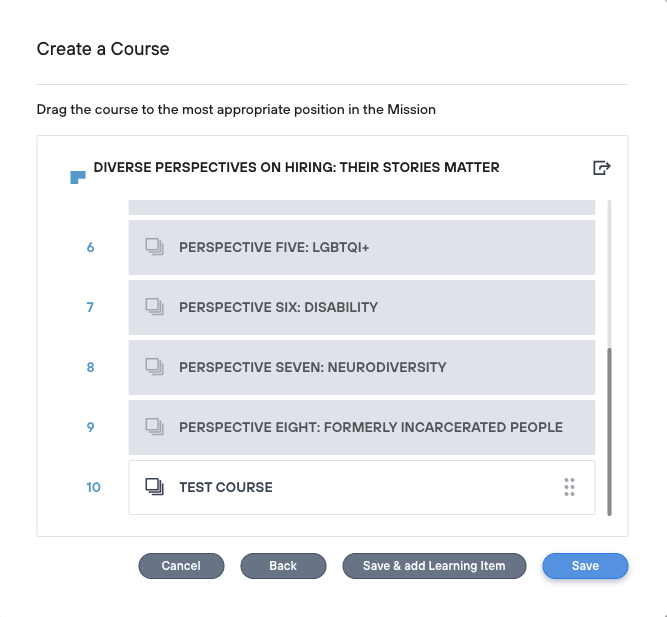Go Back to the previous step
The width and height of the screenshot is (667, 617).
click(283, 566)
